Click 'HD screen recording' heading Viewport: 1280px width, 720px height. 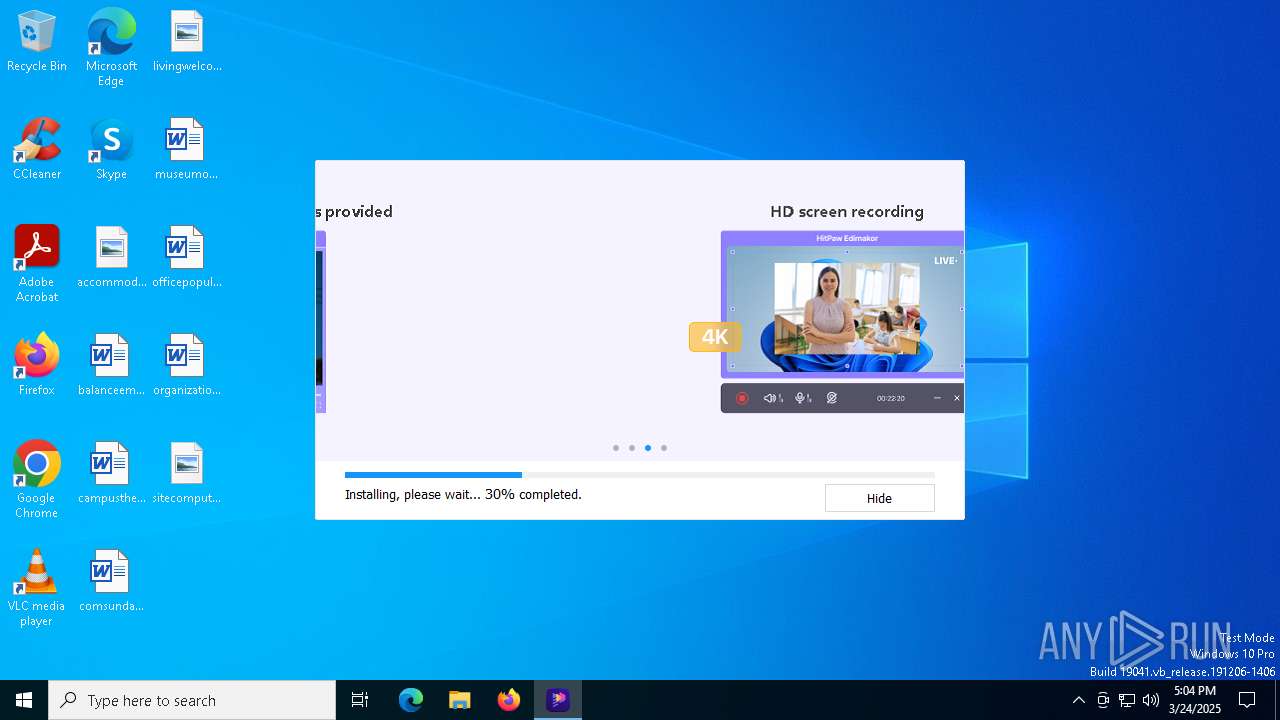(847, 212)
